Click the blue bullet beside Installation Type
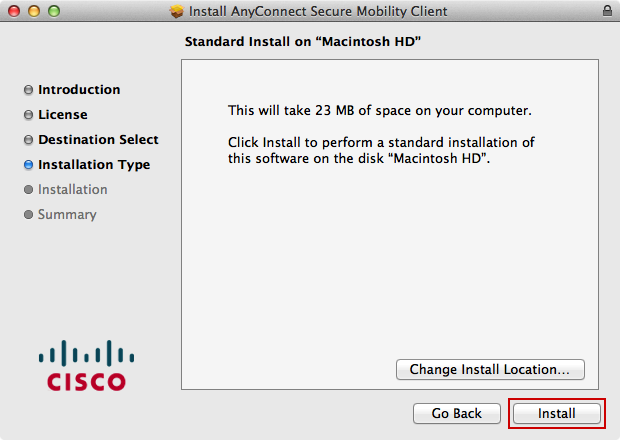Image resolution: width=620 pixels, height=440 pixels. tap(29, 165)
